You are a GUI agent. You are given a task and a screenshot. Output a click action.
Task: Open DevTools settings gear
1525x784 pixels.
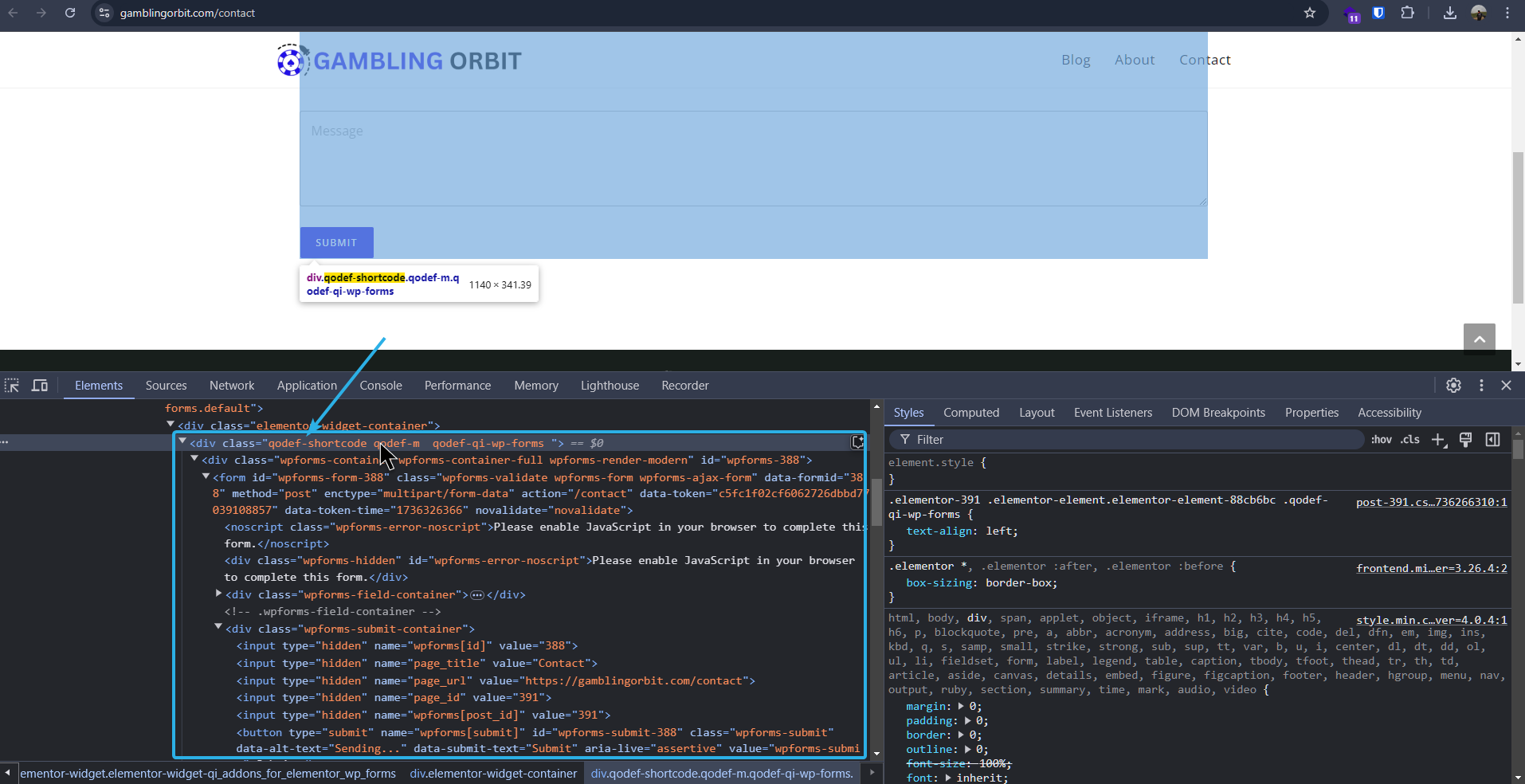1453,386
